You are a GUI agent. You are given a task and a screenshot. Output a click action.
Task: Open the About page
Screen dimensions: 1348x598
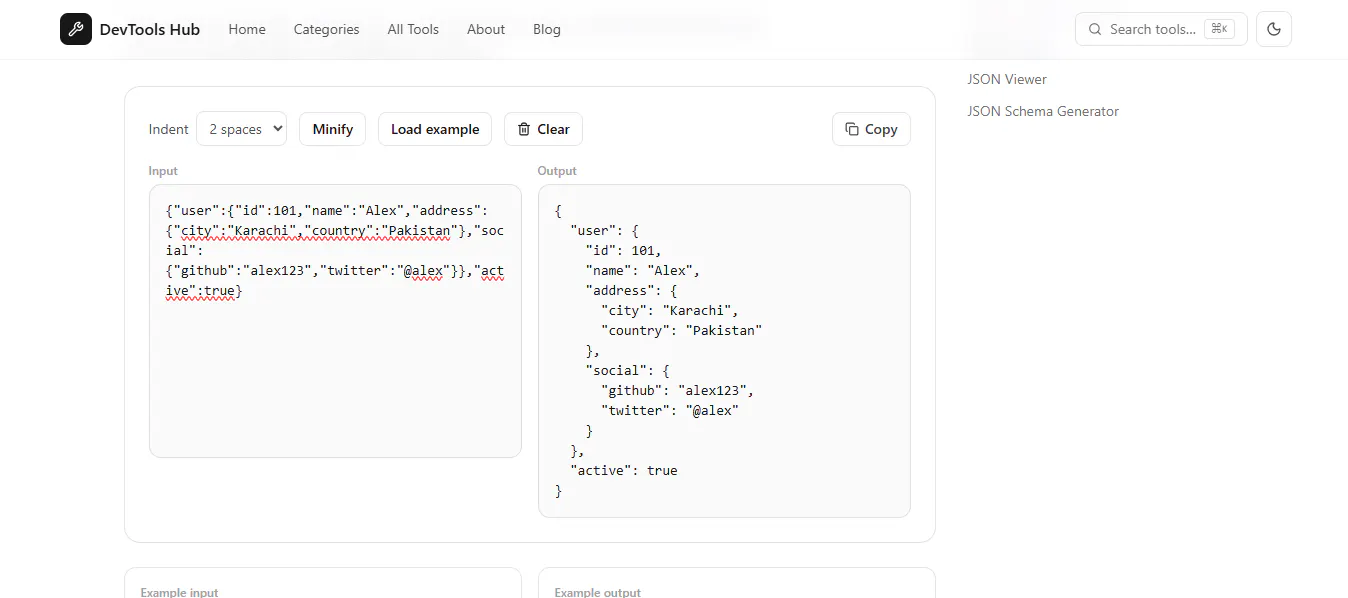486,29
